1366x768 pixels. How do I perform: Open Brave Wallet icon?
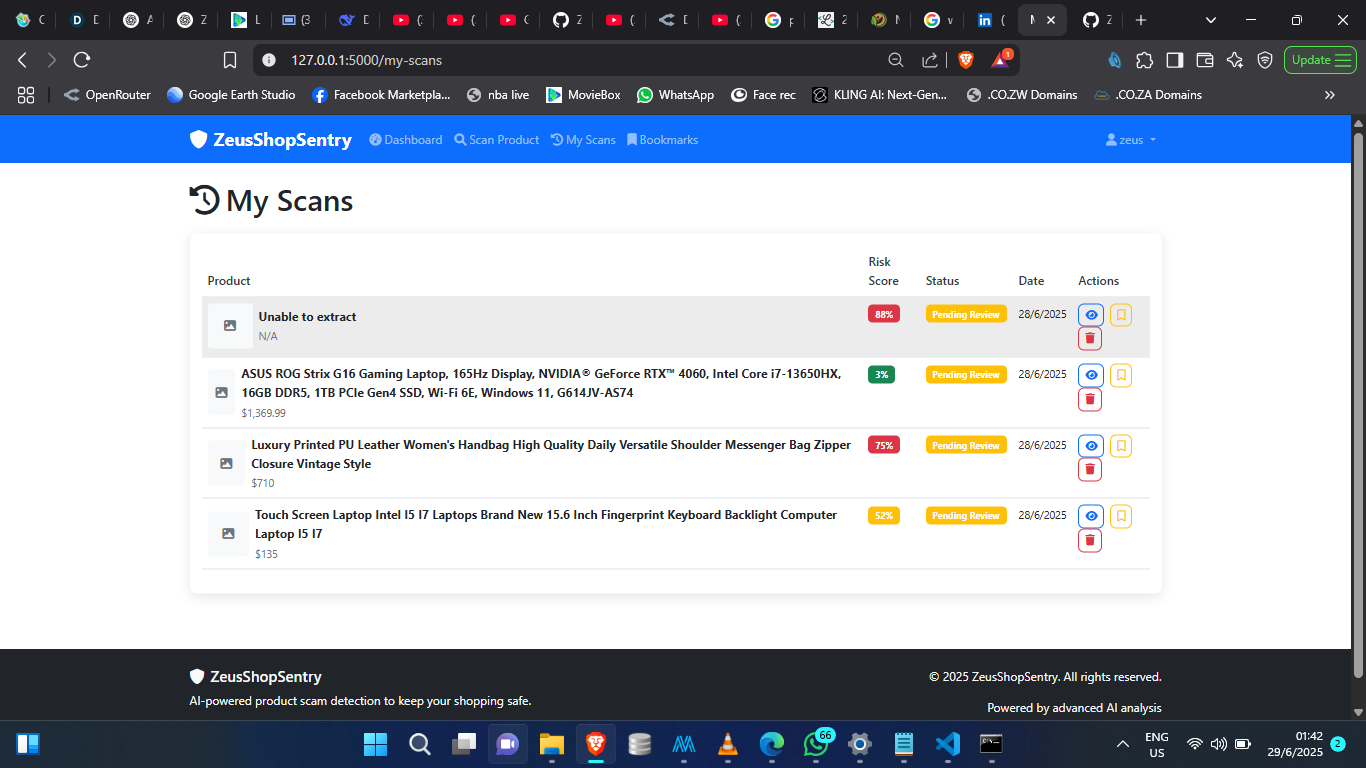[1205, 60]
